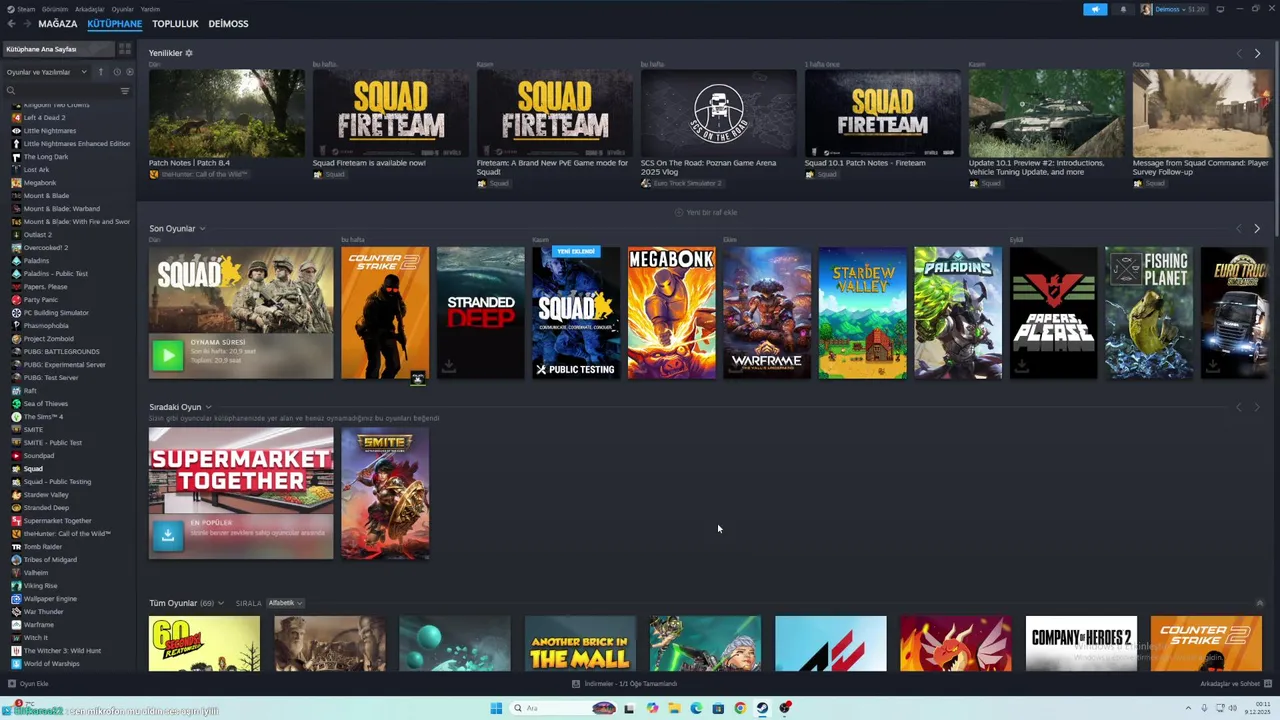Click Supermarket Together download button
1280x720 pixels.
168,536
